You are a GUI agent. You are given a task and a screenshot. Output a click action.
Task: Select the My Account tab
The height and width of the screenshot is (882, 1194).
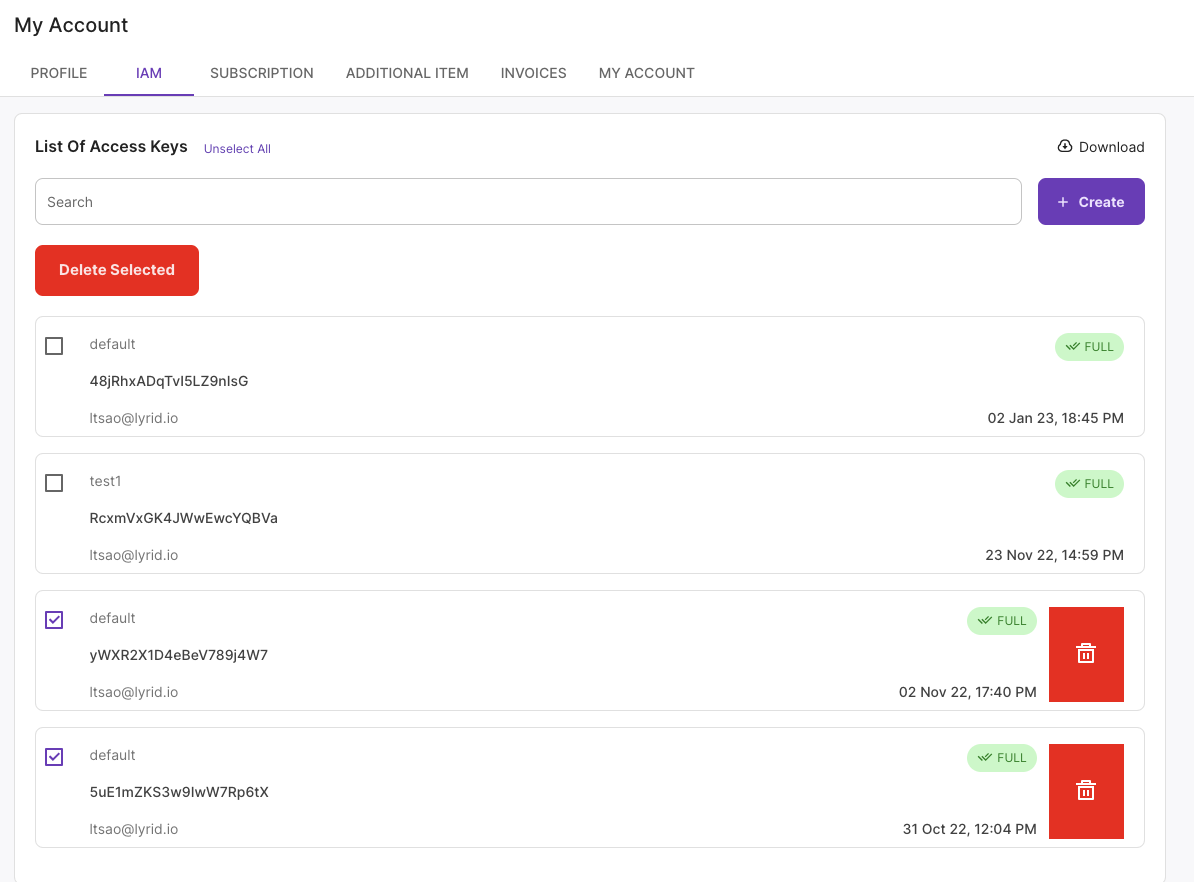646,73
